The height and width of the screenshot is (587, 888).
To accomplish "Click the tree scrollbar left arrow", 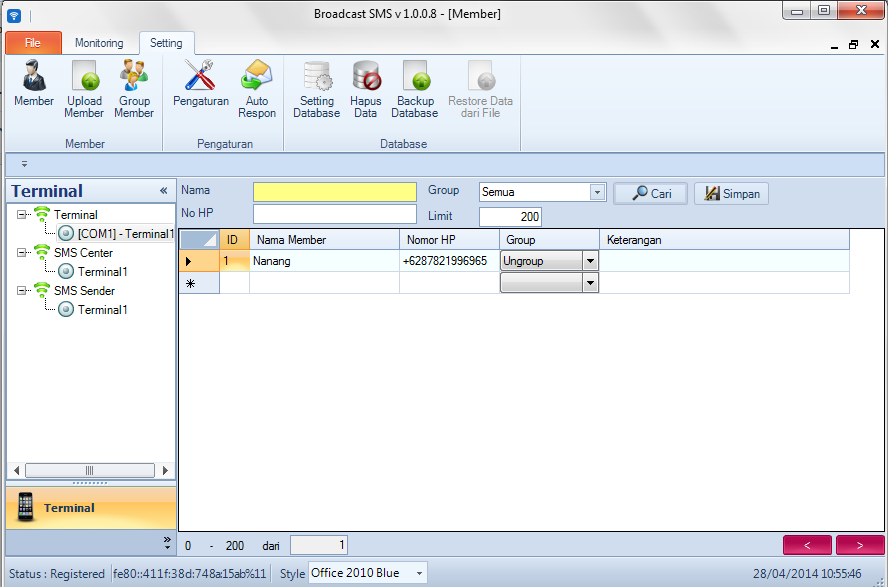I will pyautogui.click(x=16, y=470).
